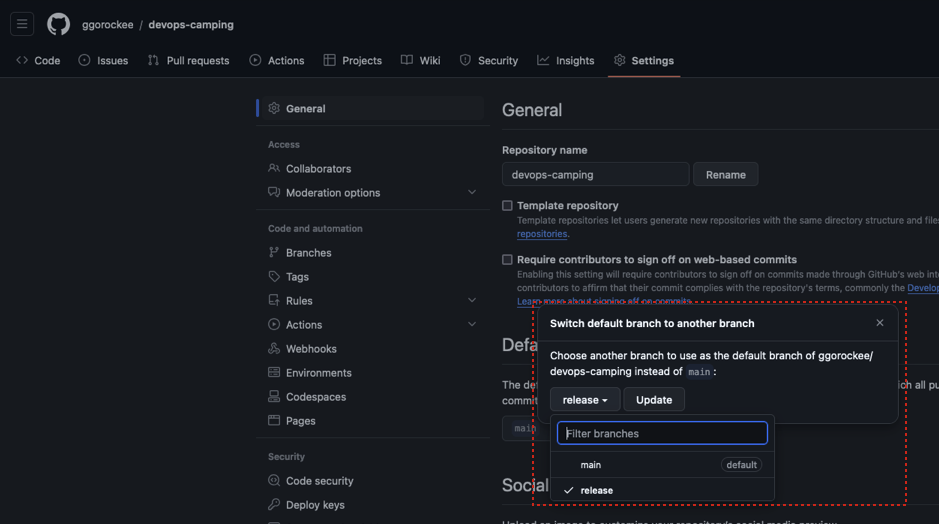Click the Moderation options comment icon
The height and width of the screenshot is (524, 939).
coord(274,192)
